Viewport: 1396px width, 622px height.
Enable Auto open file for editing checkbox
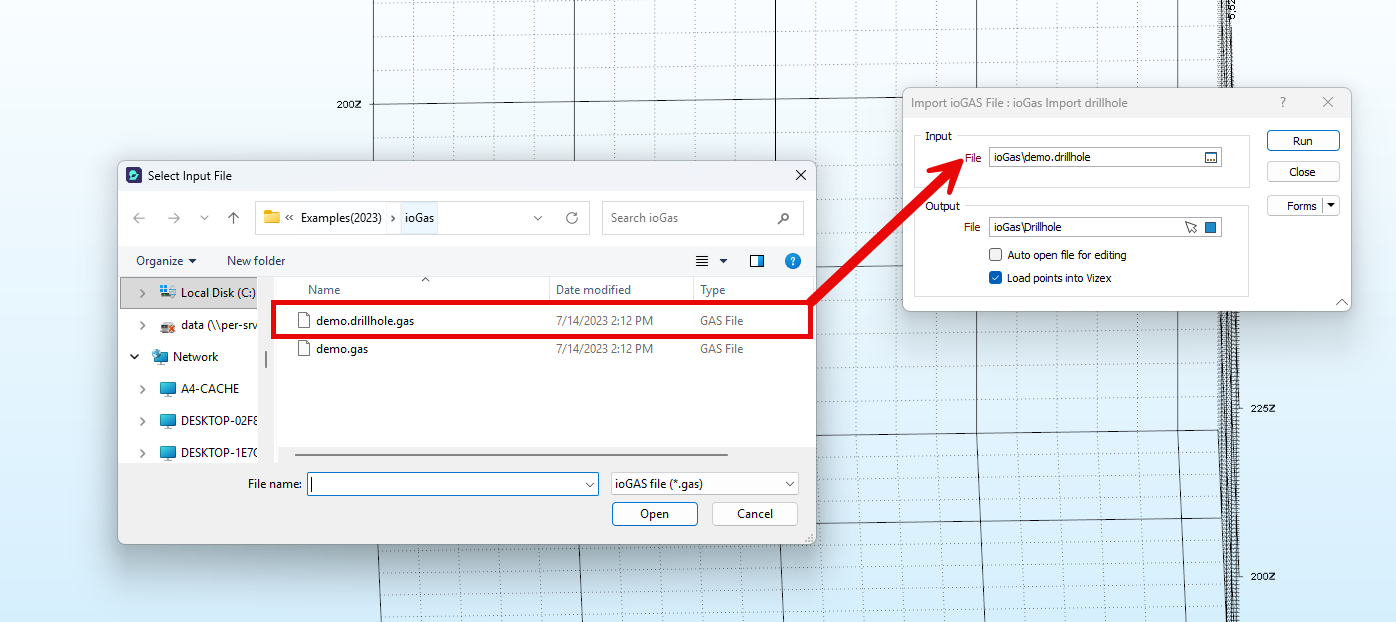click(x=995, y=255)
